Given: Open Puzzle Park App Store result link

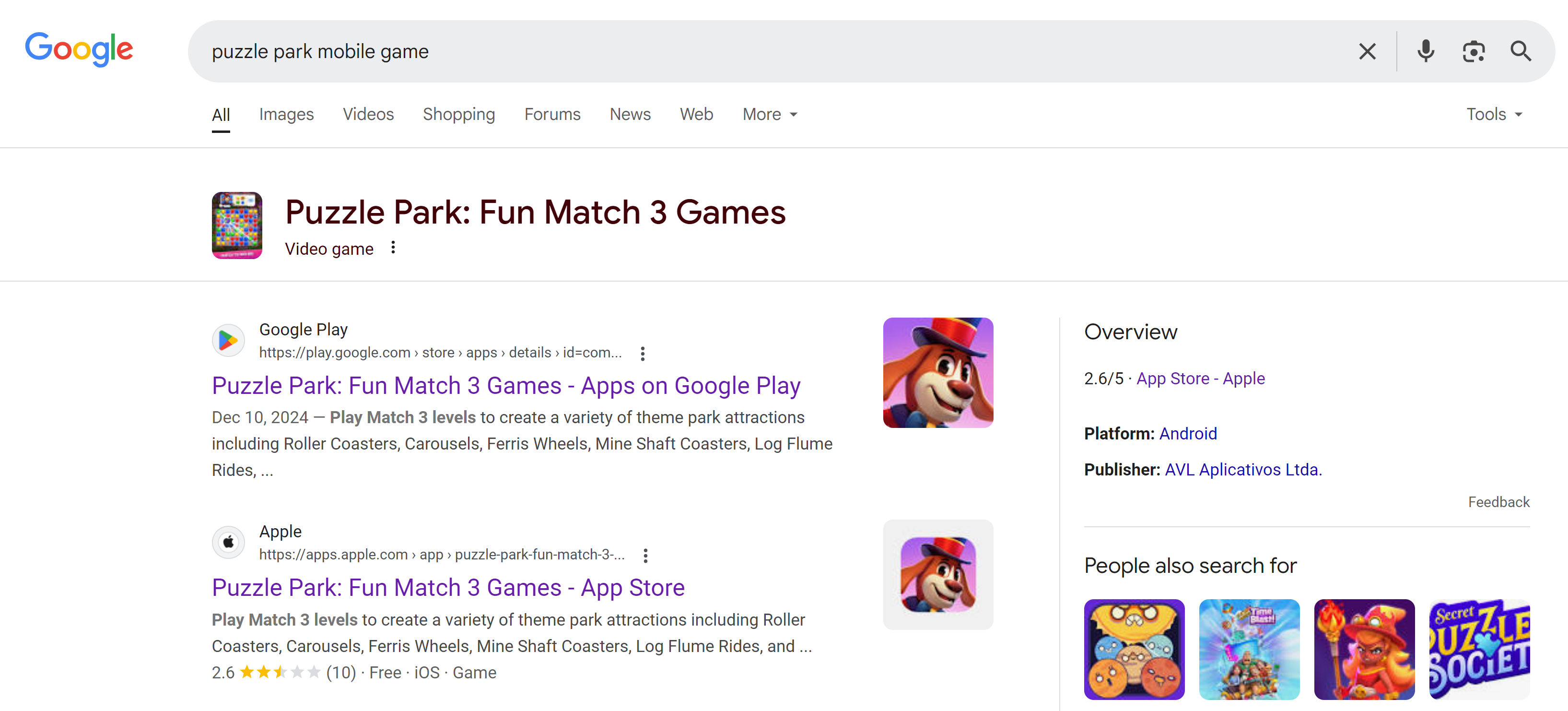Looking at the screenshot, I should [x=448, y=587].
